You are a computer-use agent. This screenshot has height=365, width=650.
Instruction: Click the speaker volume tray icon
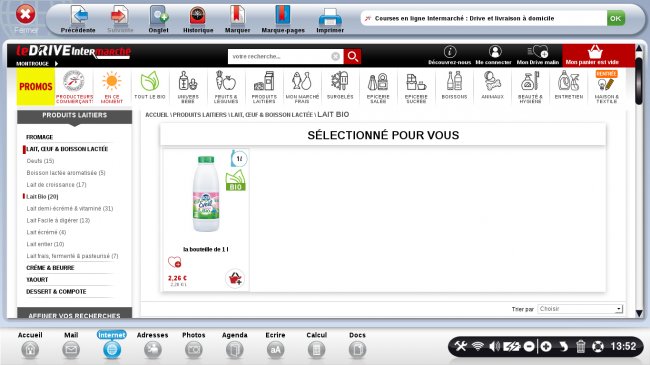pyautogui.click(x=494, y=346)
